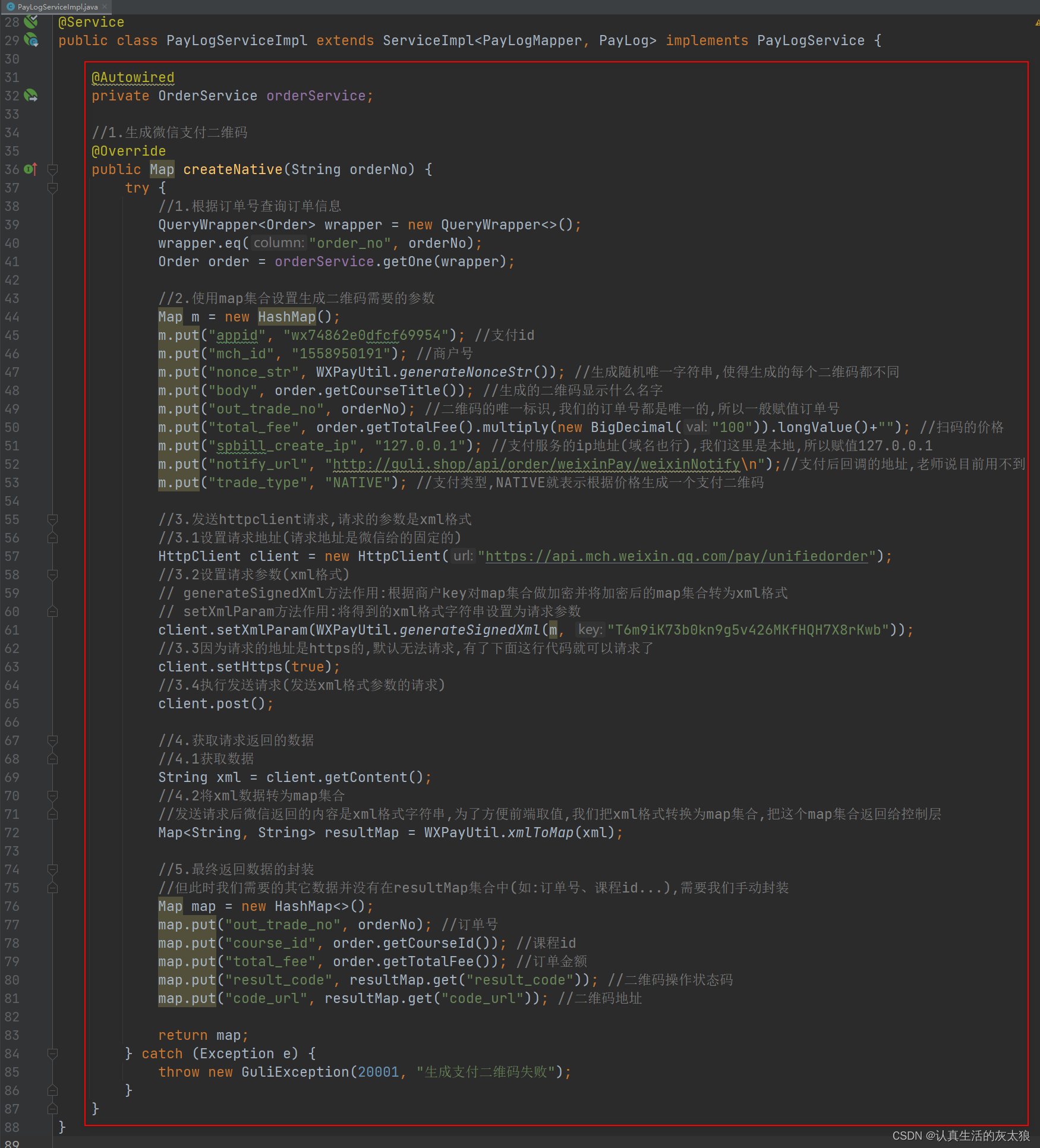The image size is (1040, 1148).
Task: Click the generateSignedXml method call
Action: 470,630
